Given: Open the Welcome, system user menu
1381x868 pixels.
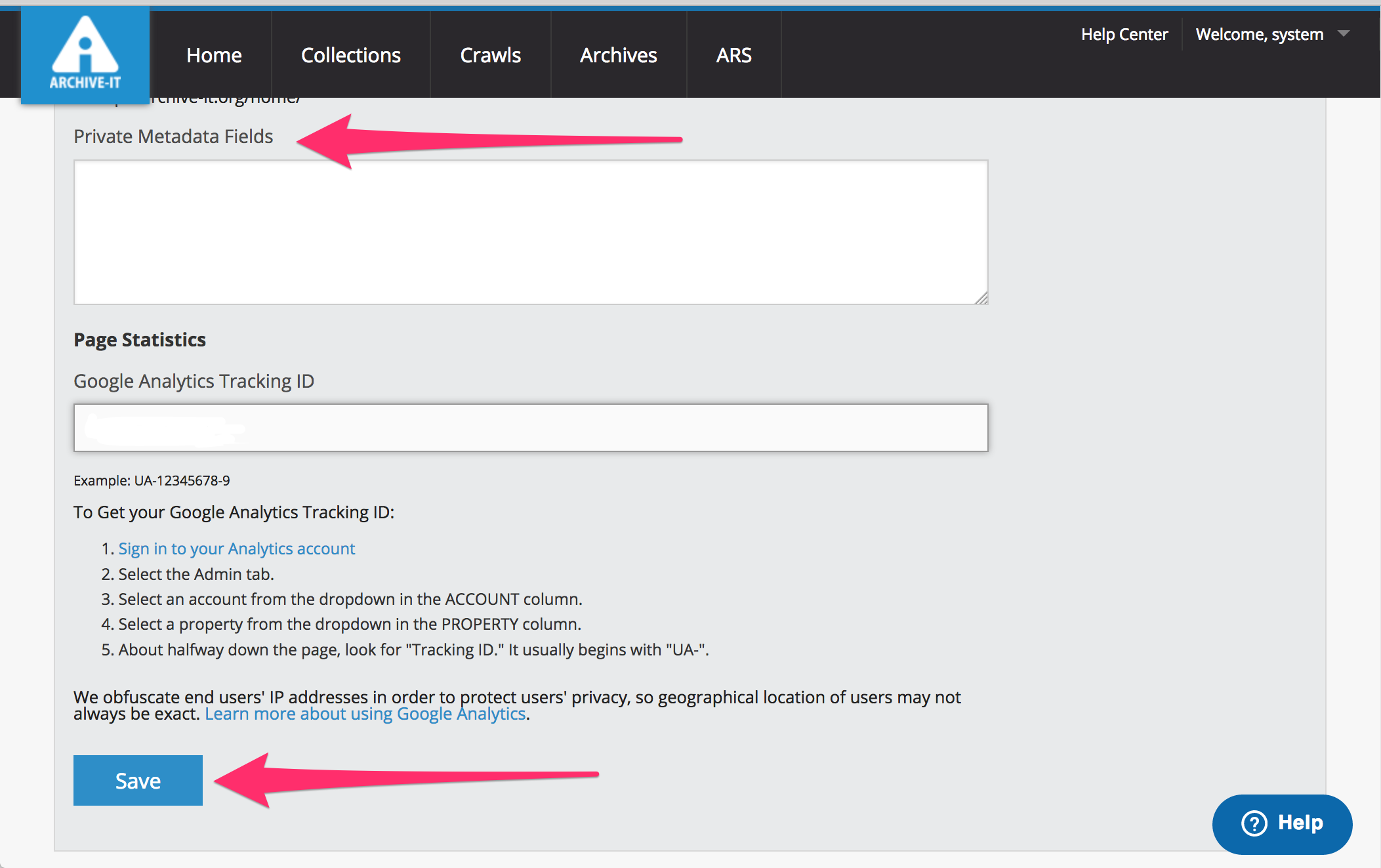Looking at the screenshot, I should point(1259,35).
